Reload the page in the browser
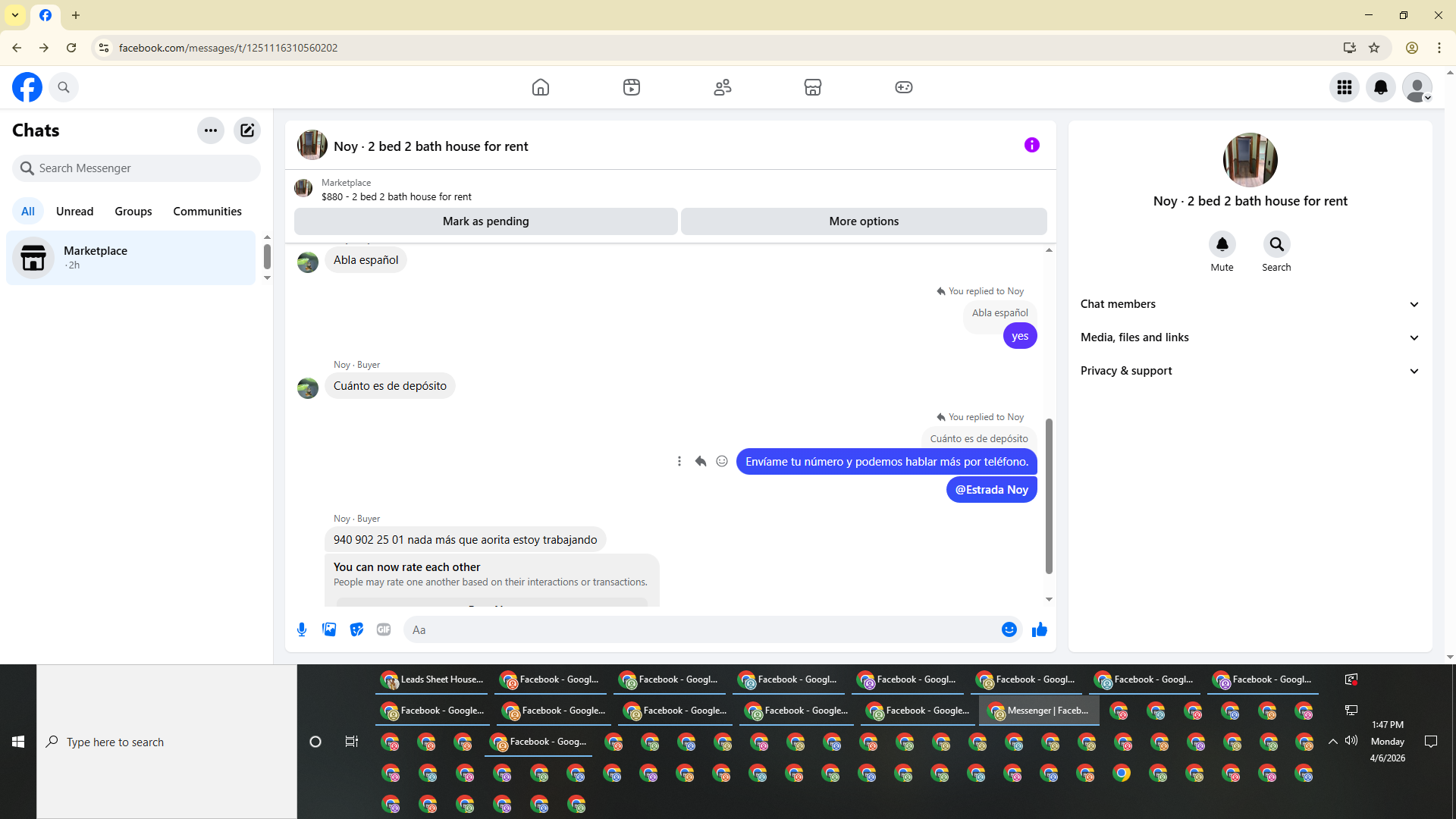The width and height of the screenshot is (1456, 819). coord(71,48)
